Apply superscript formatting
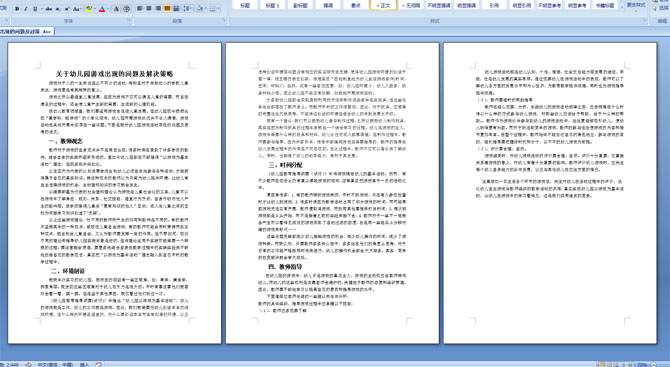The image size is (670, 367). click(x=67, y=9)
